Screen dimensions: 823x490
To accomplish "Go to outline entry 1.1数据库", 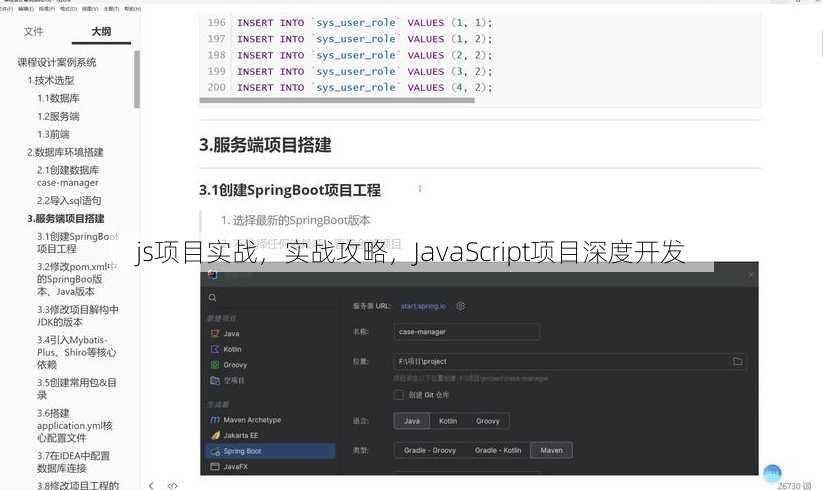I will point(58,98).
